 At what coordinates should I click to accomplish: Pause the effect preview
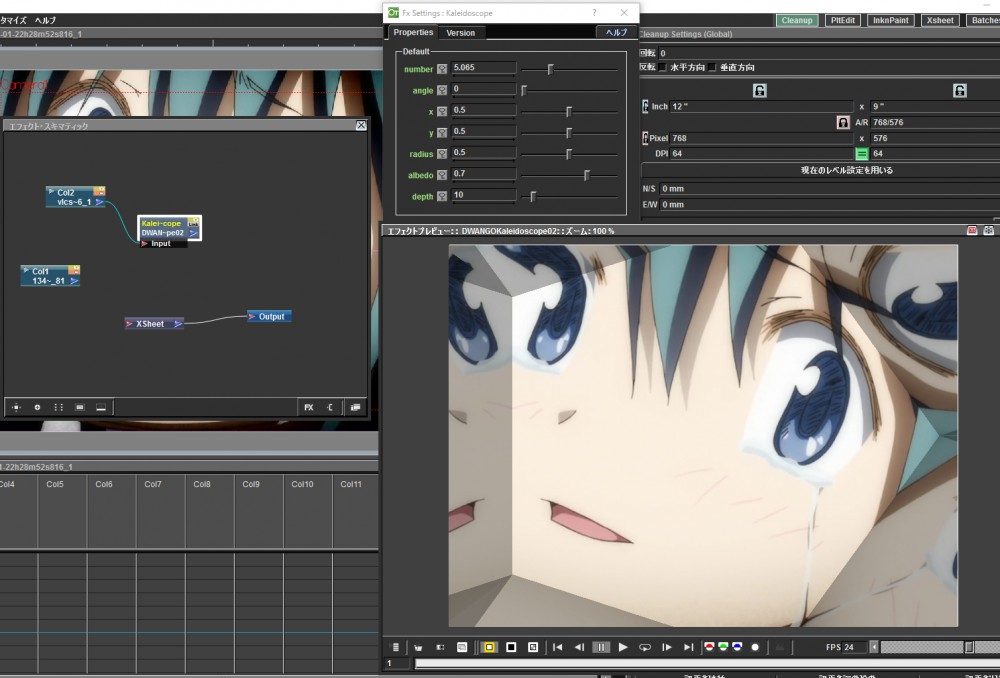point(601,647)
